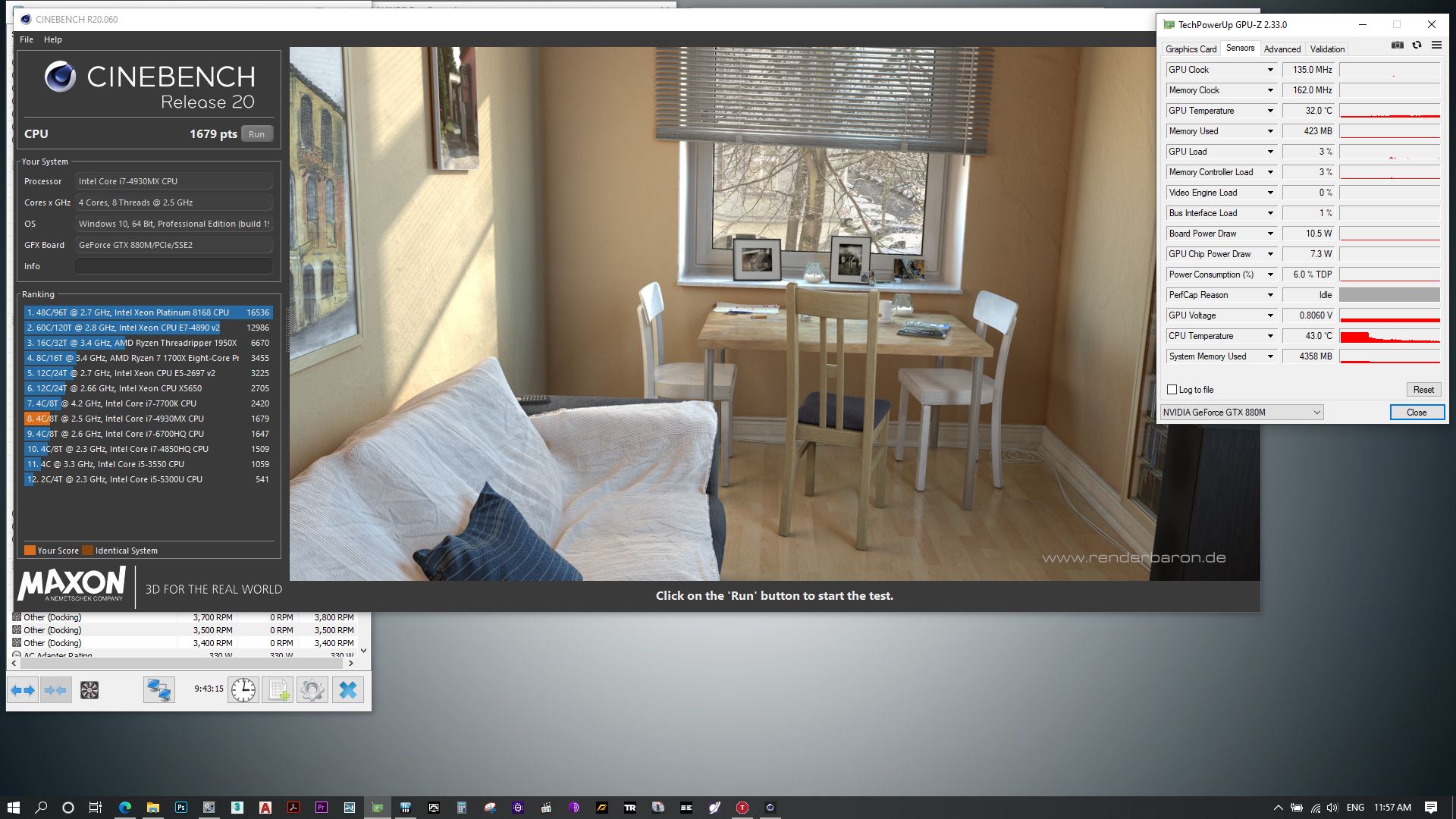Click the ENG language indicator

click(x=1356, y=808)
